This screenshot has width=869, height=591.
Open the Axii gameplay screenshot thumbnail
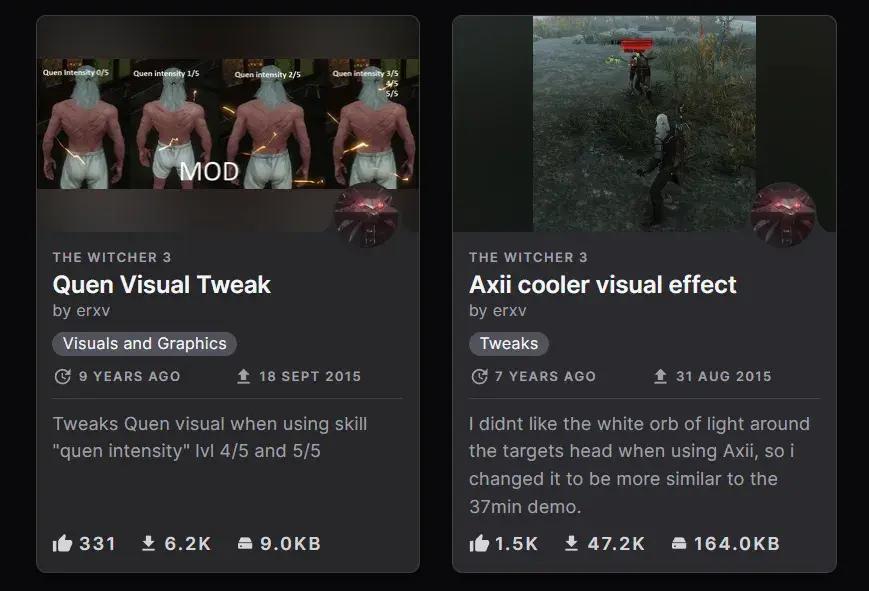click(644, 124)
